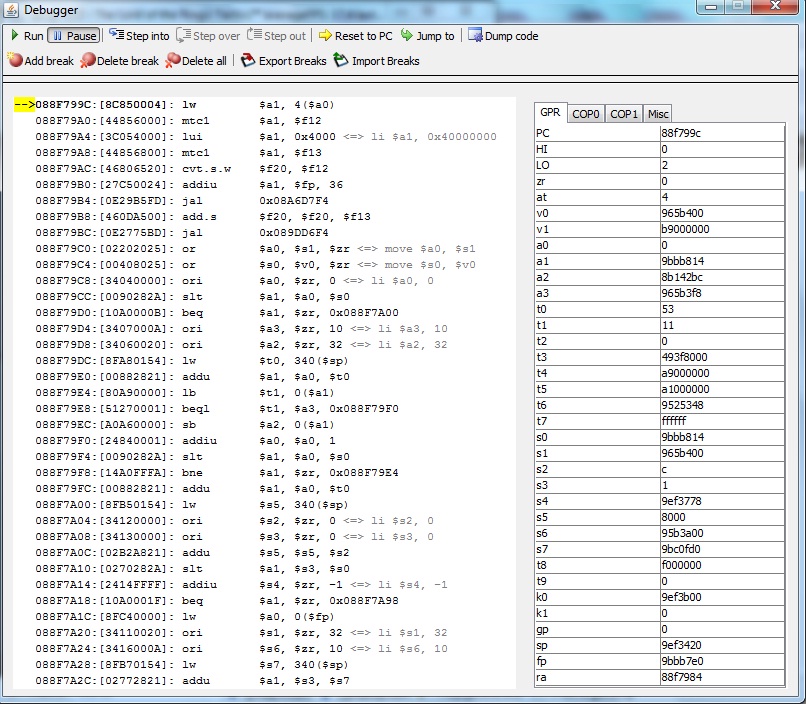This screenshot has height=704, width=806.
Task: Click the Run button in debugger toolbar
Action: point(26,36)
